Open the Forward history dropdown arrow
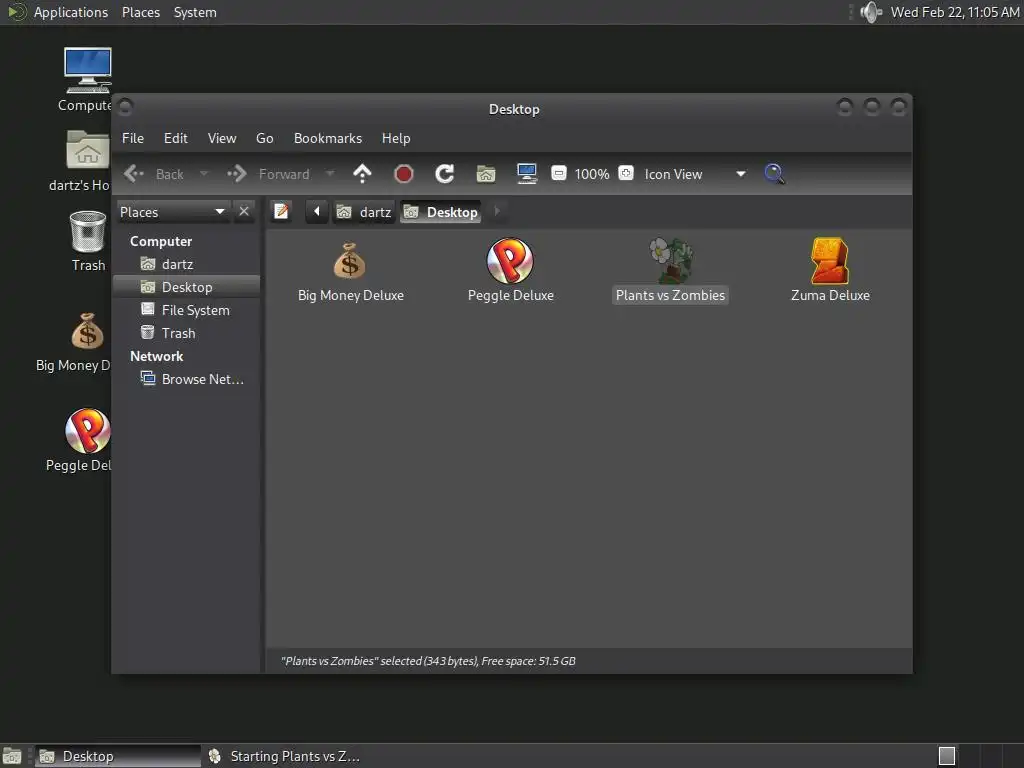 pyautogui.click(x=330, y=174)
